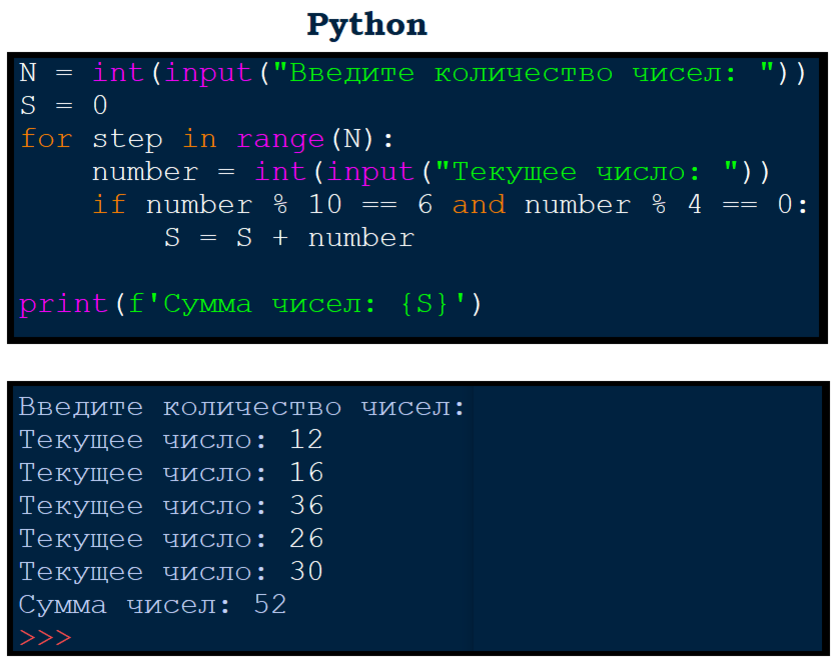Click the output line 'Введите количество чисел:'
The width and height of the screenshot is (836, 662).
243,408
